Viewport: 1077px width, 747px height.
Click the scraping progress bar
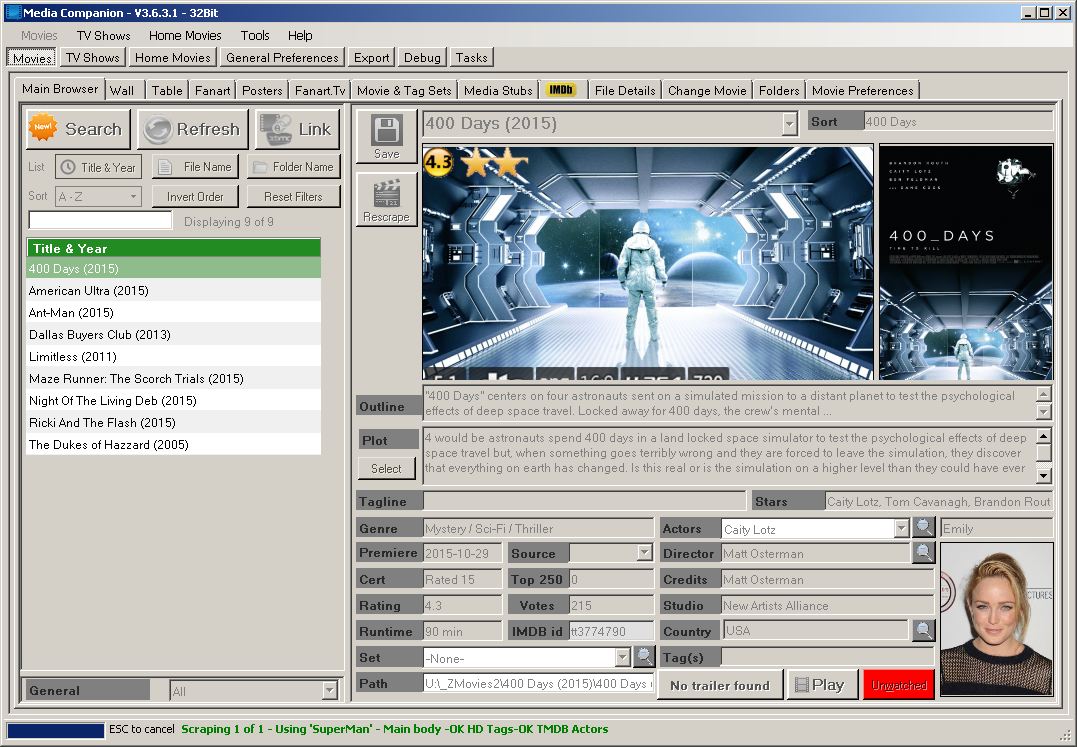tap(56, 729)
